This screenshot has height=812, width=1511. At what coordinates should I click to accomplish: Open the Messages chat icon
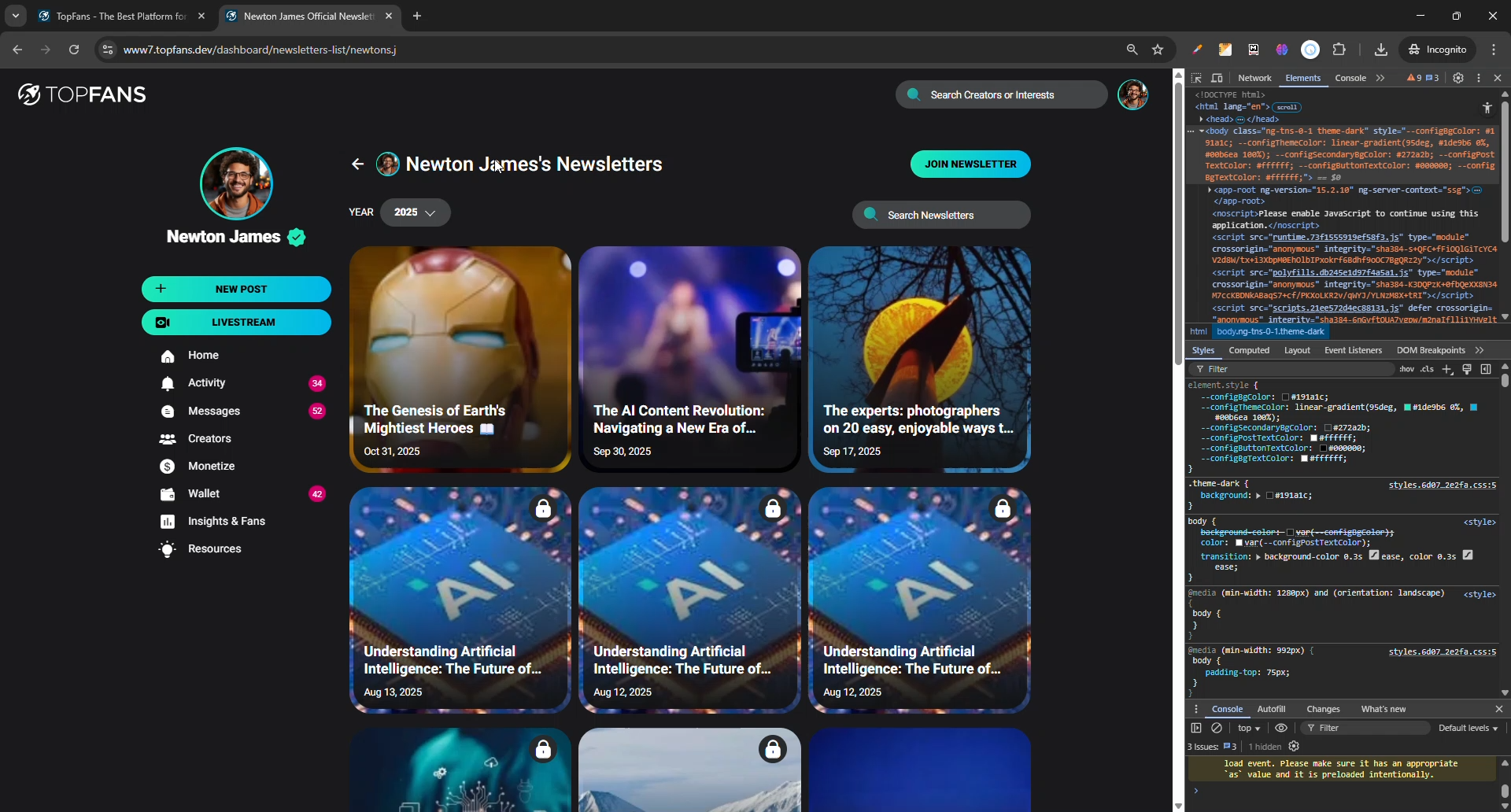[168, 412]
